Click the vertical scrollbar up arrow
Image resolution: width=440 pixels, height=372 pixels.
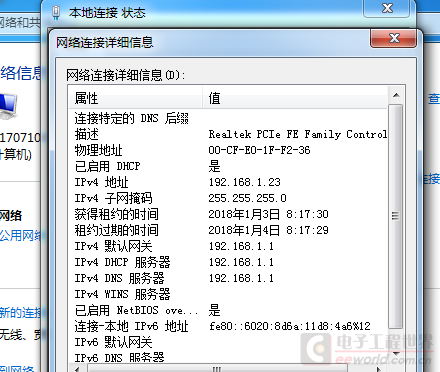[396, 95]
